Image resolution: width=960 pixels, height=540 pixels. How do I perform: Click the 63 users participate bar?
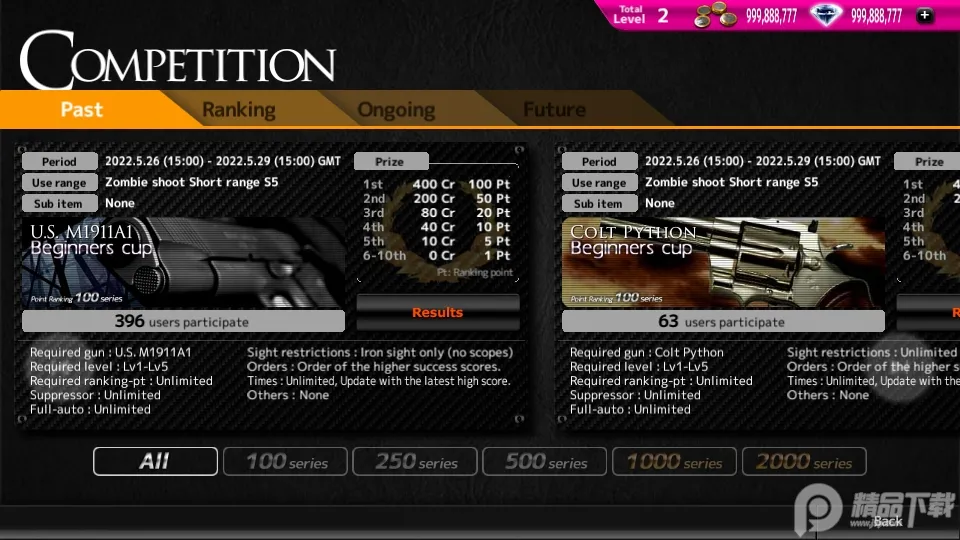[723, 321]
